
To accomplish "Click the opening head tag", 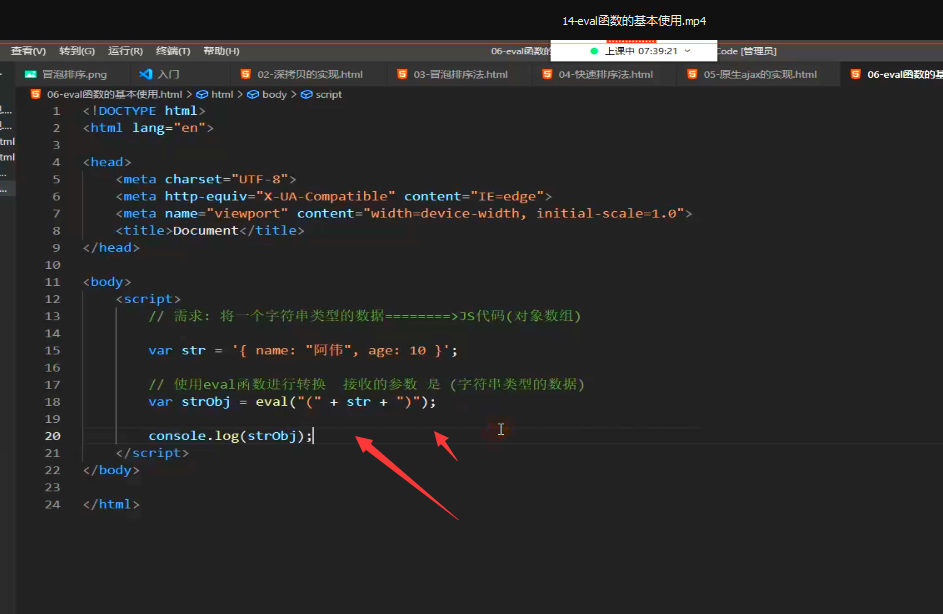I will [107, 162].
